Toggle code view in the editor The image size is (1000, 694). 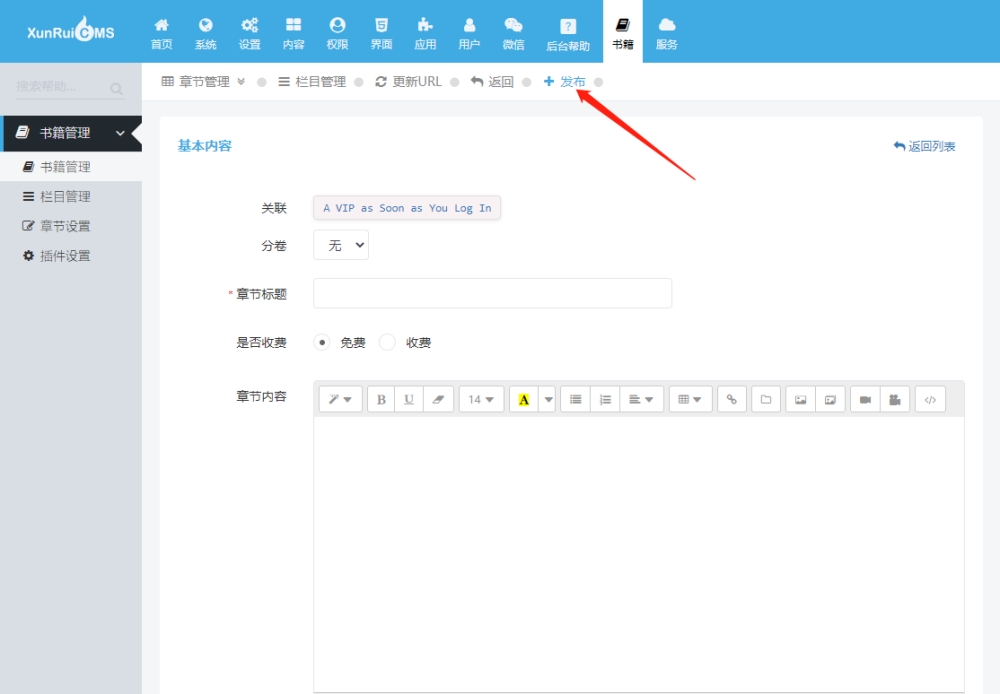[x=930, y=399]
